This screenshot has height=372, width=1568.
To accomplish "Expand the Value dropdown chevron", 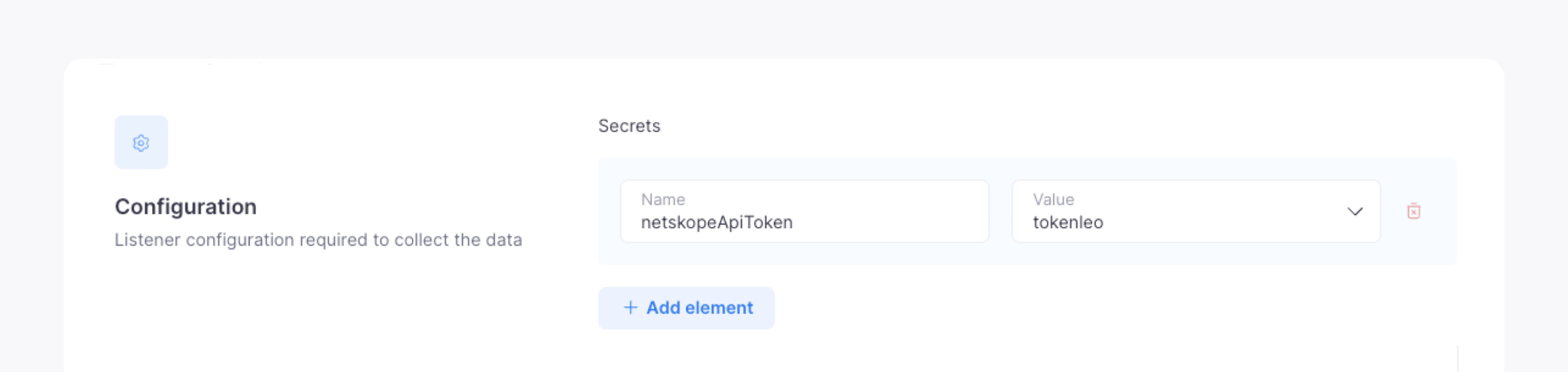I will (x=1354, y=212).
